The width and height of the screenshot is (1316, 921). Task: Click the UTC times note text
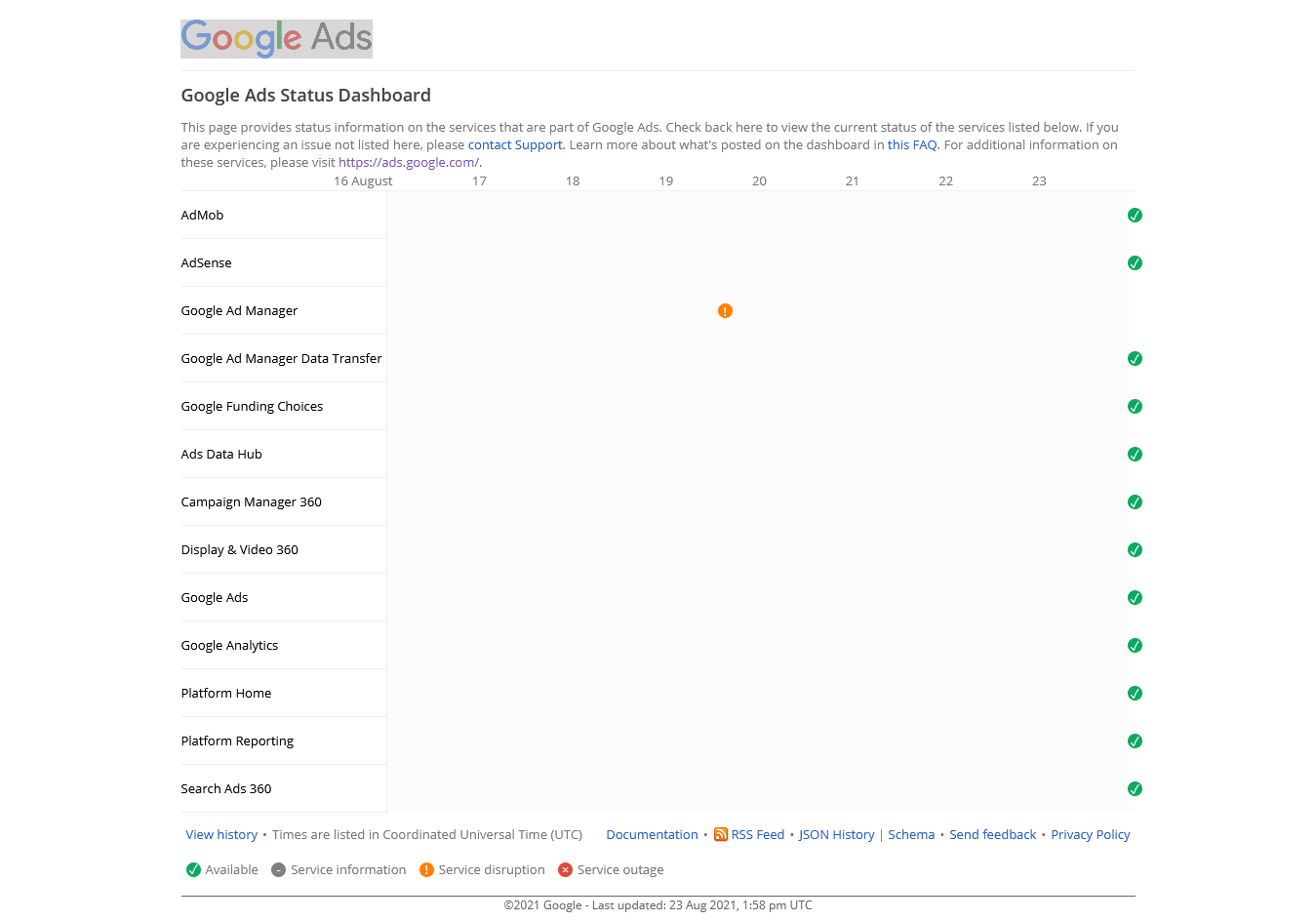pyautogui.click(x=427, y=835)
